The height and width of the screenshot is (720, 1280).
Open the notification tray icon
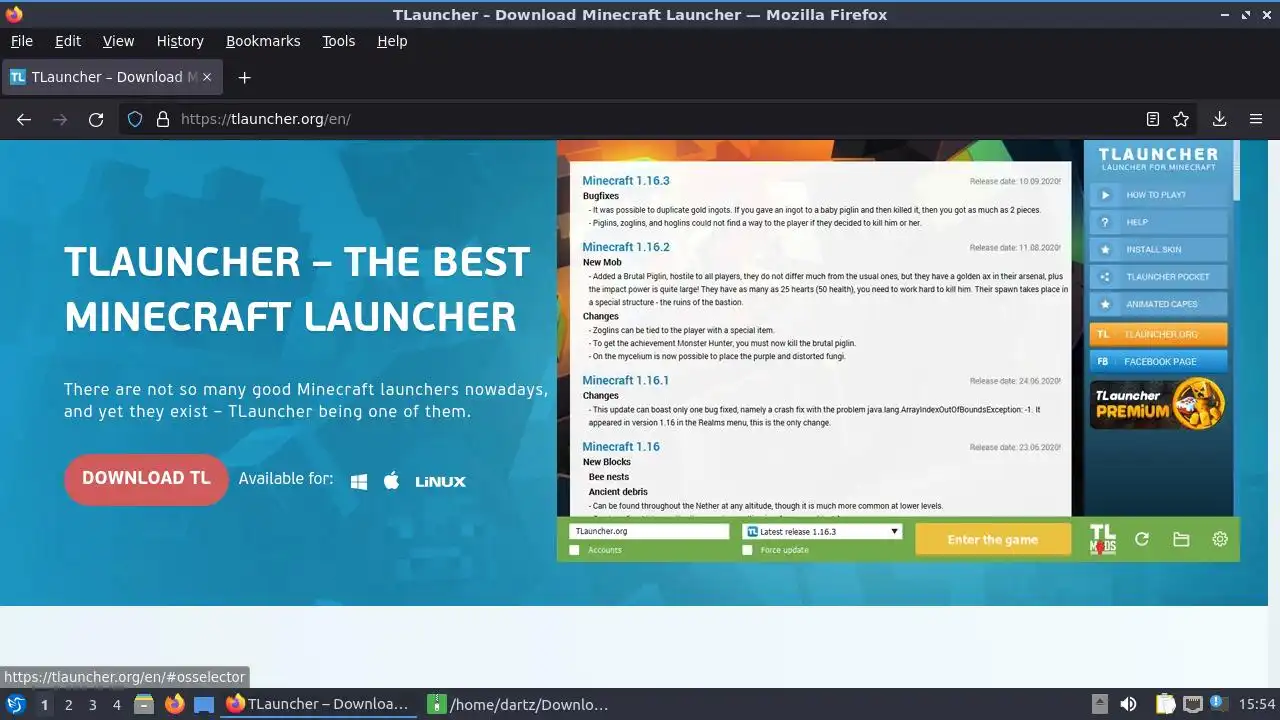(1220, 704)
